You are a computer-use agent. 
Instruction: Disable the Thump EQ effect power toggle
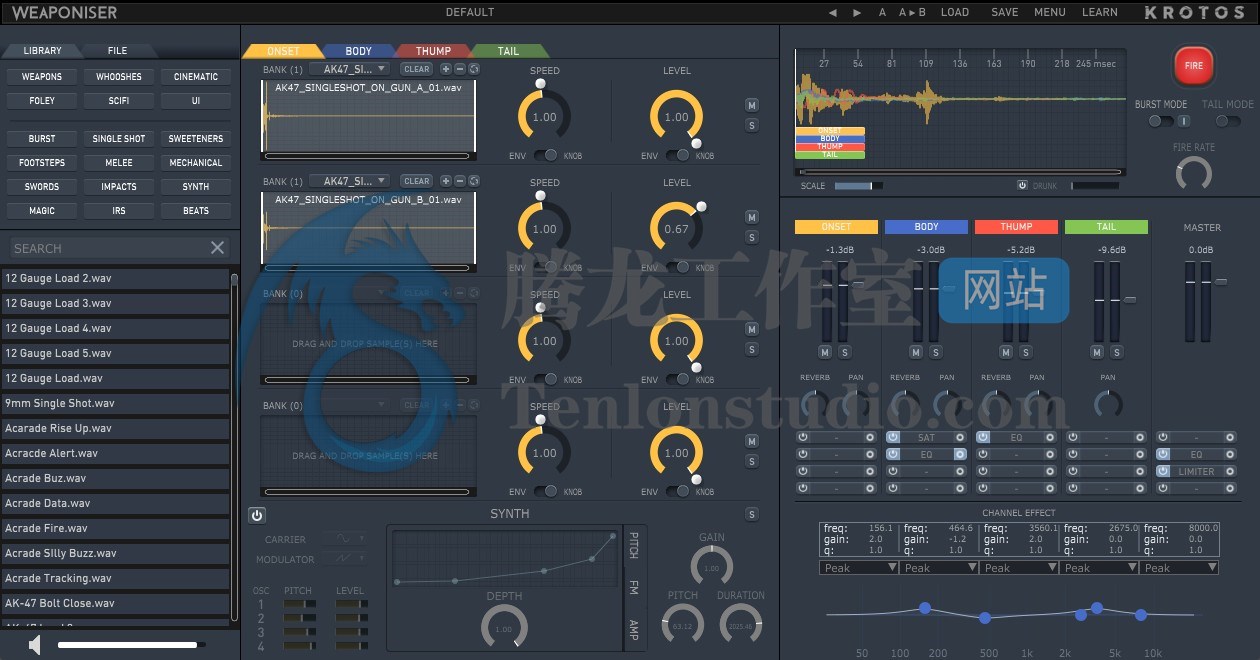(983, 437)
